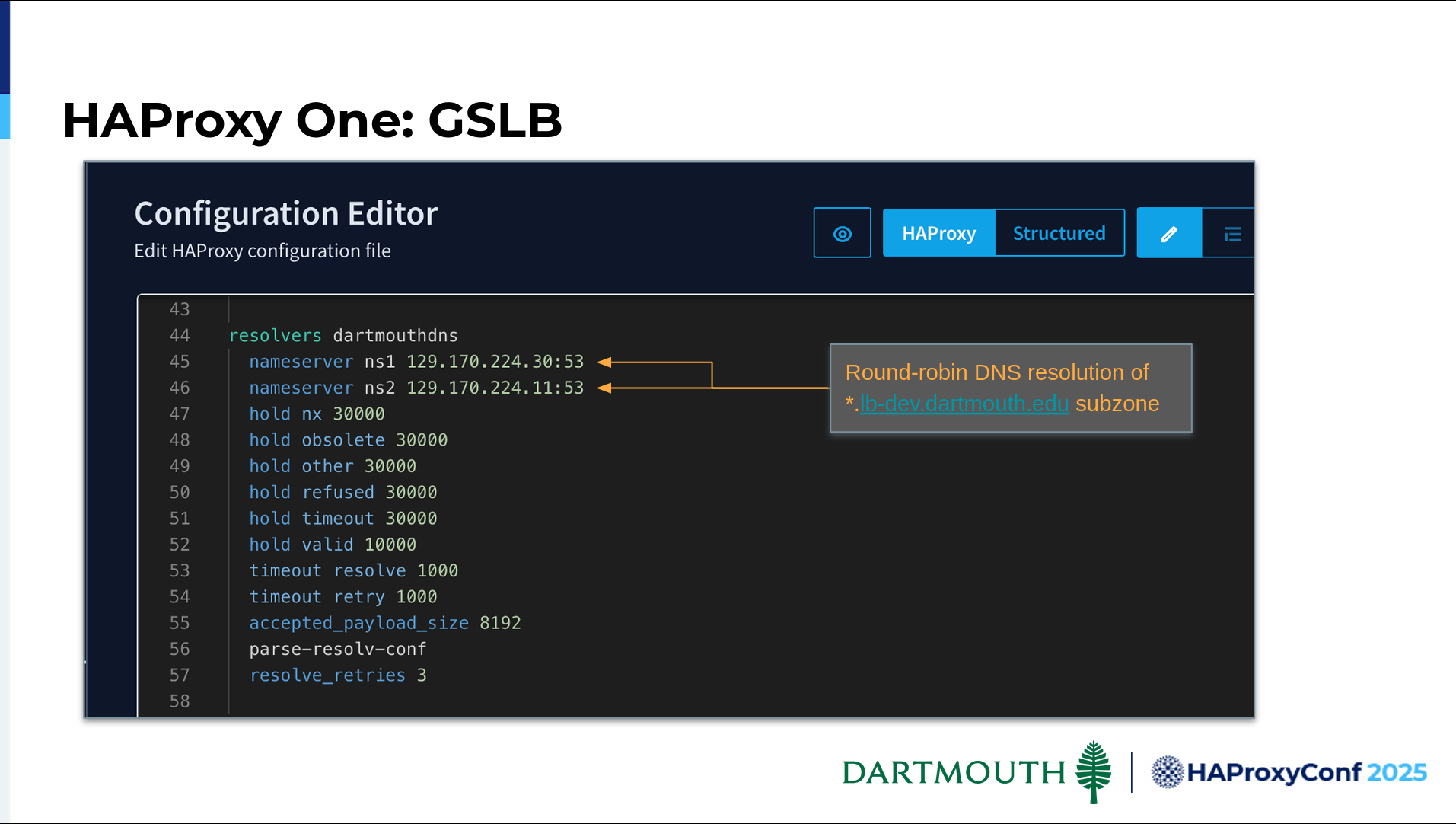This screenshot has height=824, width=1456.
Task: Click the Configuration Editor heading
Action: pyautogui.click(x=286, y=213)
